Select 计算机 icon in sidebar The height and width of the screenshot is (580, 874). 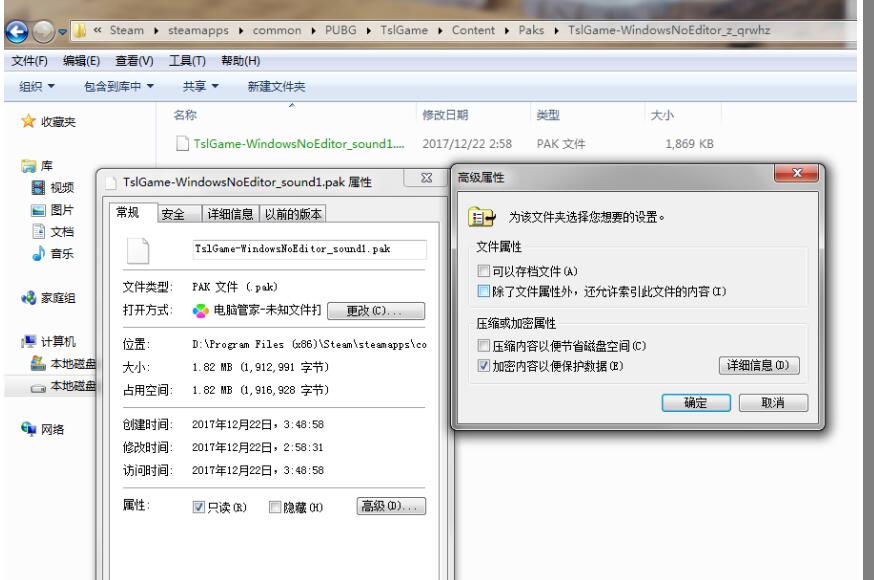click(x=28, y=341)
